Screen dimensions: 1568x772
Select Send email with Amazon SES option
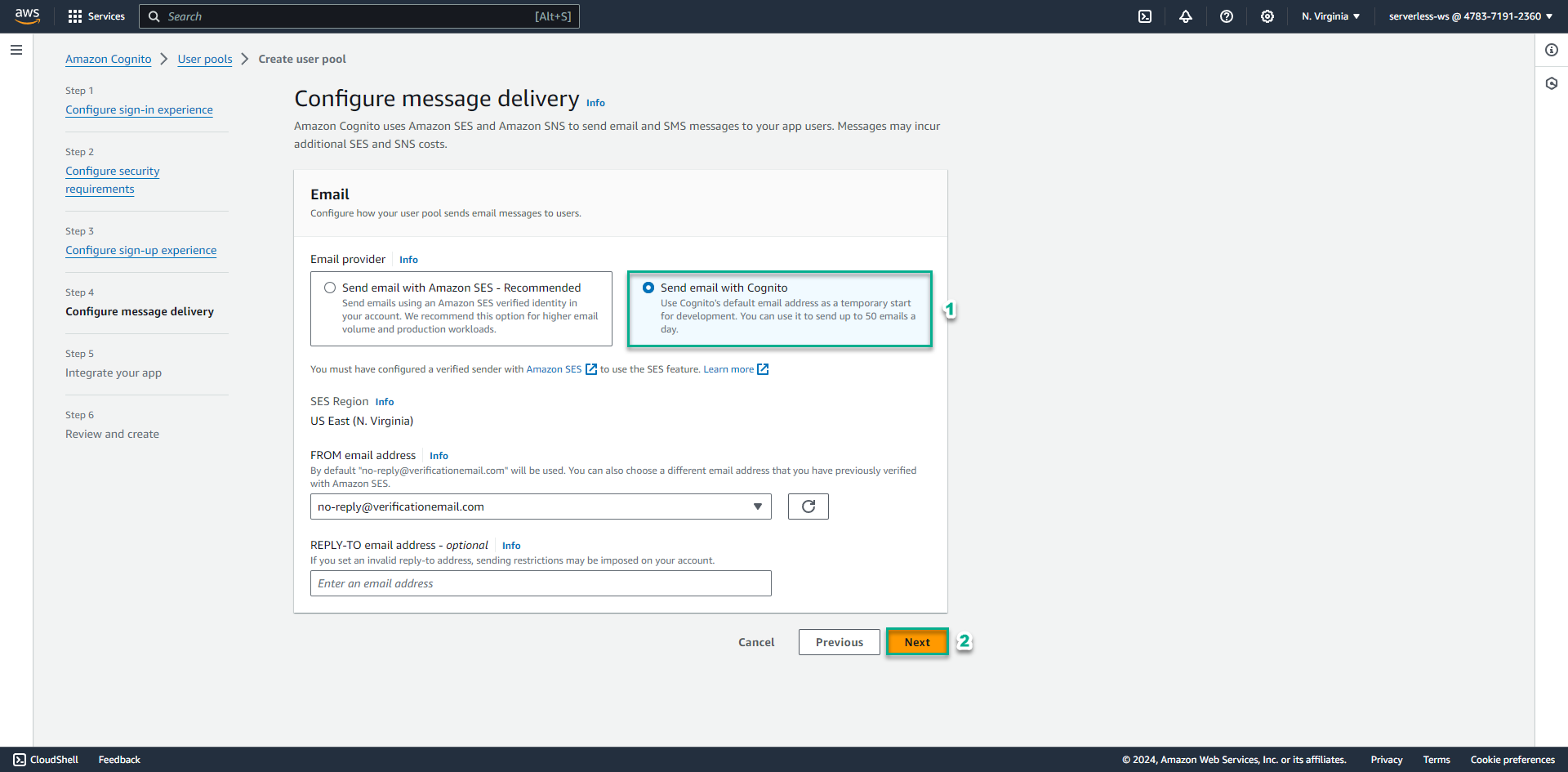pos(330,288)
